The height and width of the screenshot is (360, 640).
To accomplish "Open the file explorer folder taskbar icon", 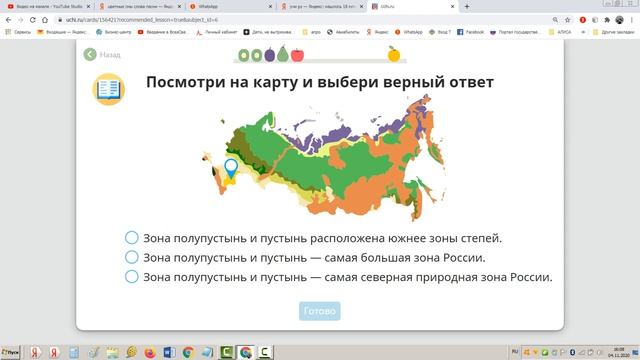I will (112, 352).
